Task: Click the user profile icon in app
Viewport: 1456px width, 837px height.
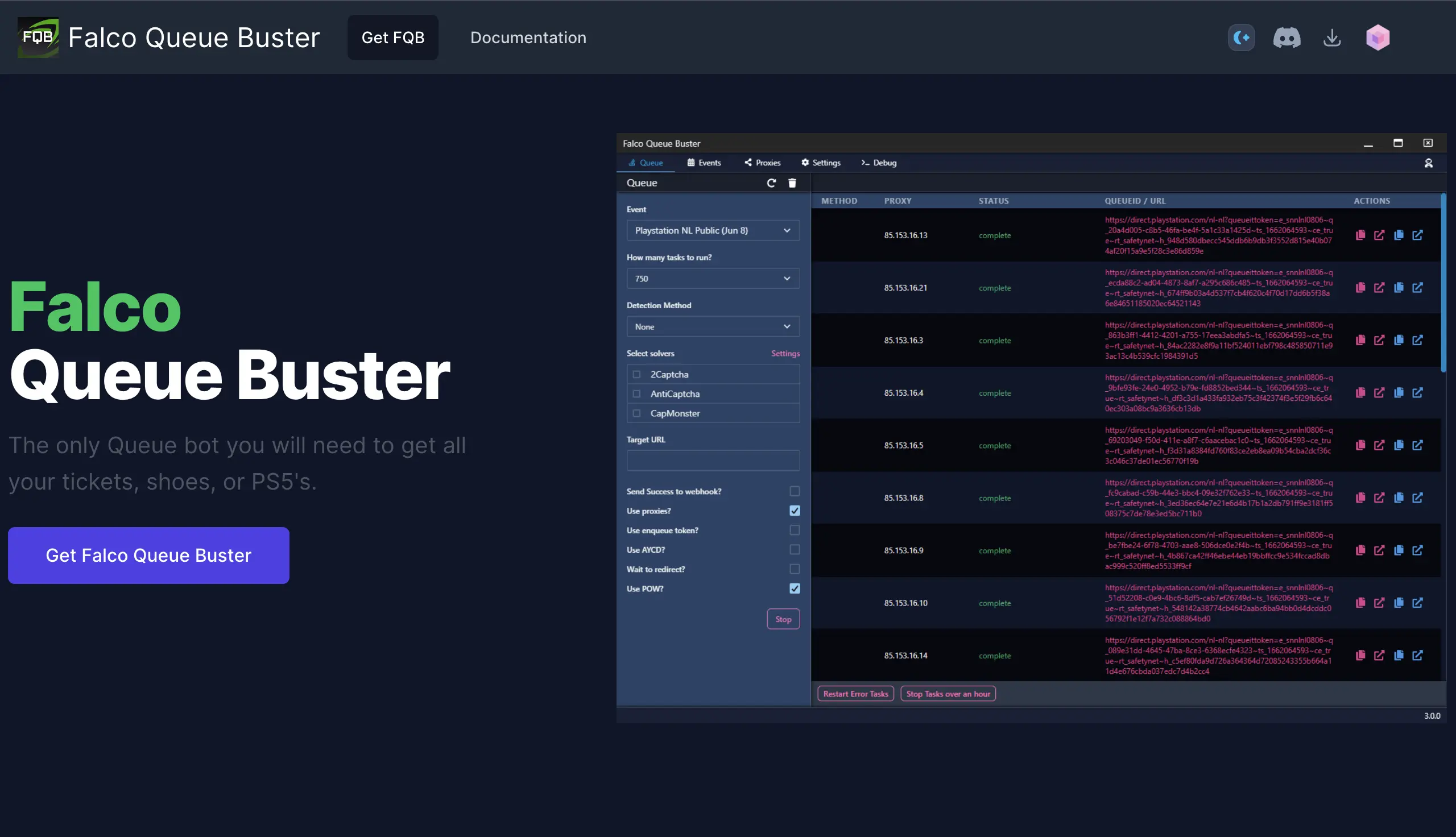Action: [1428, 163]
